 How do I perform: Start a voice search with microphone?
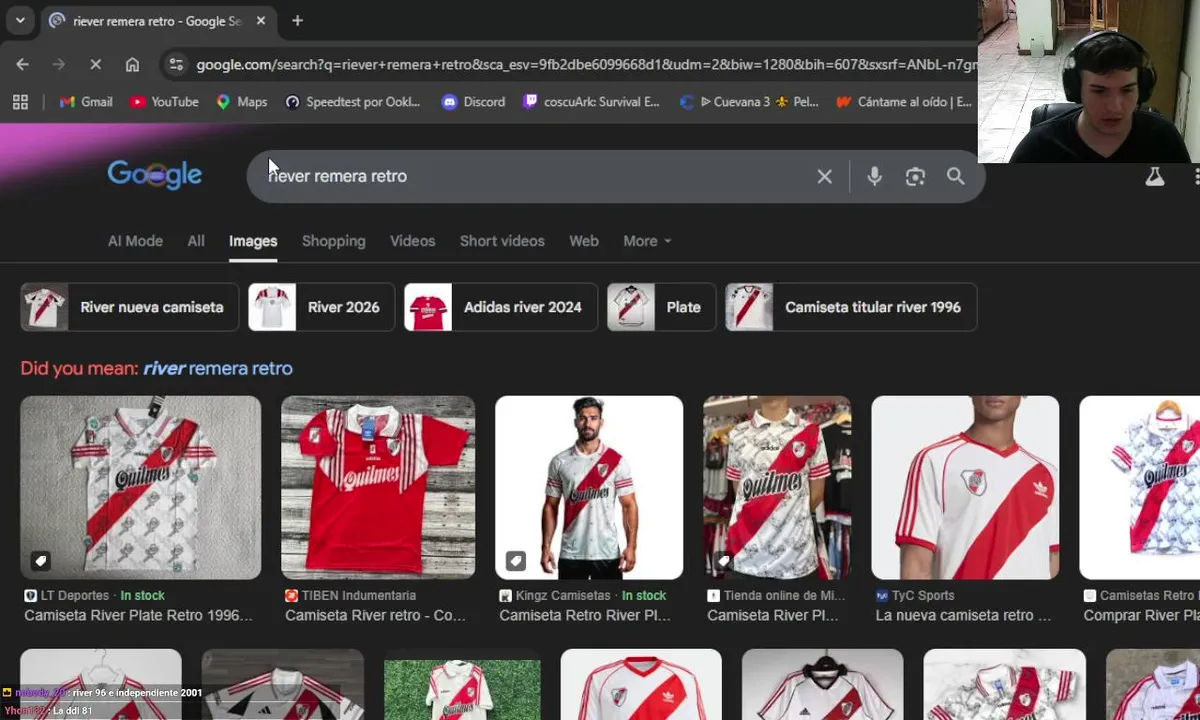point(874,177)
